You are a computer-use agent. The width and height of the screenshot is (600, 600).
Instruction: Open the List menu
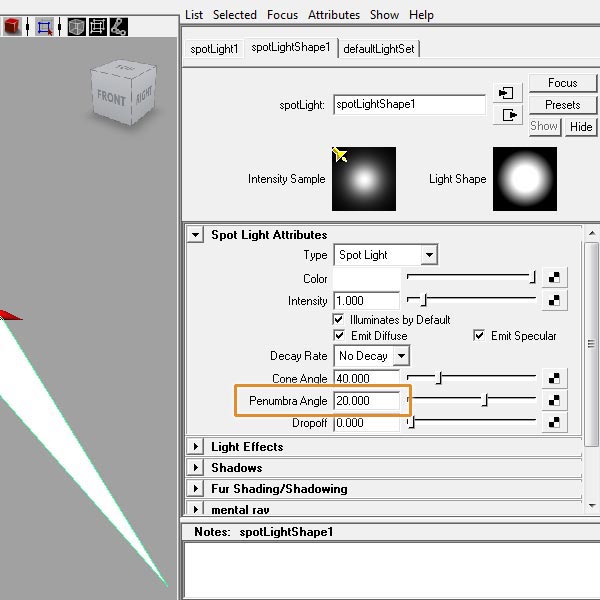tap(194, 15)
